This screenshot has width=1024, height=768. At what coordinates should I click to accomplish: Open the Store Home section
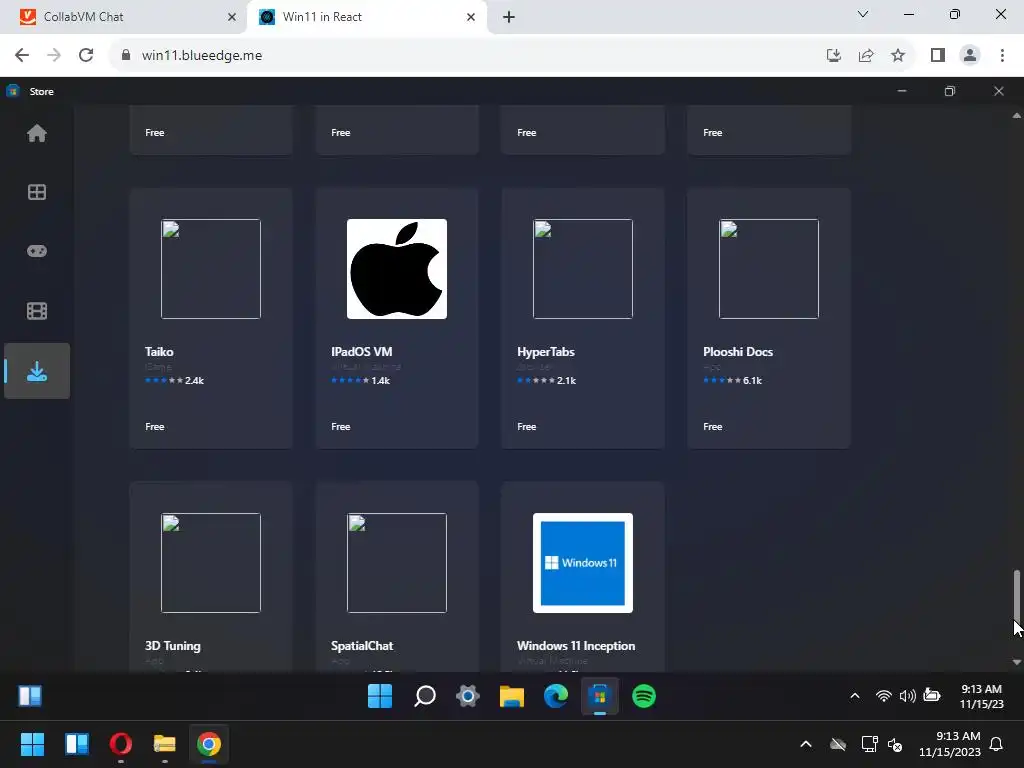[x=37, y=133]
